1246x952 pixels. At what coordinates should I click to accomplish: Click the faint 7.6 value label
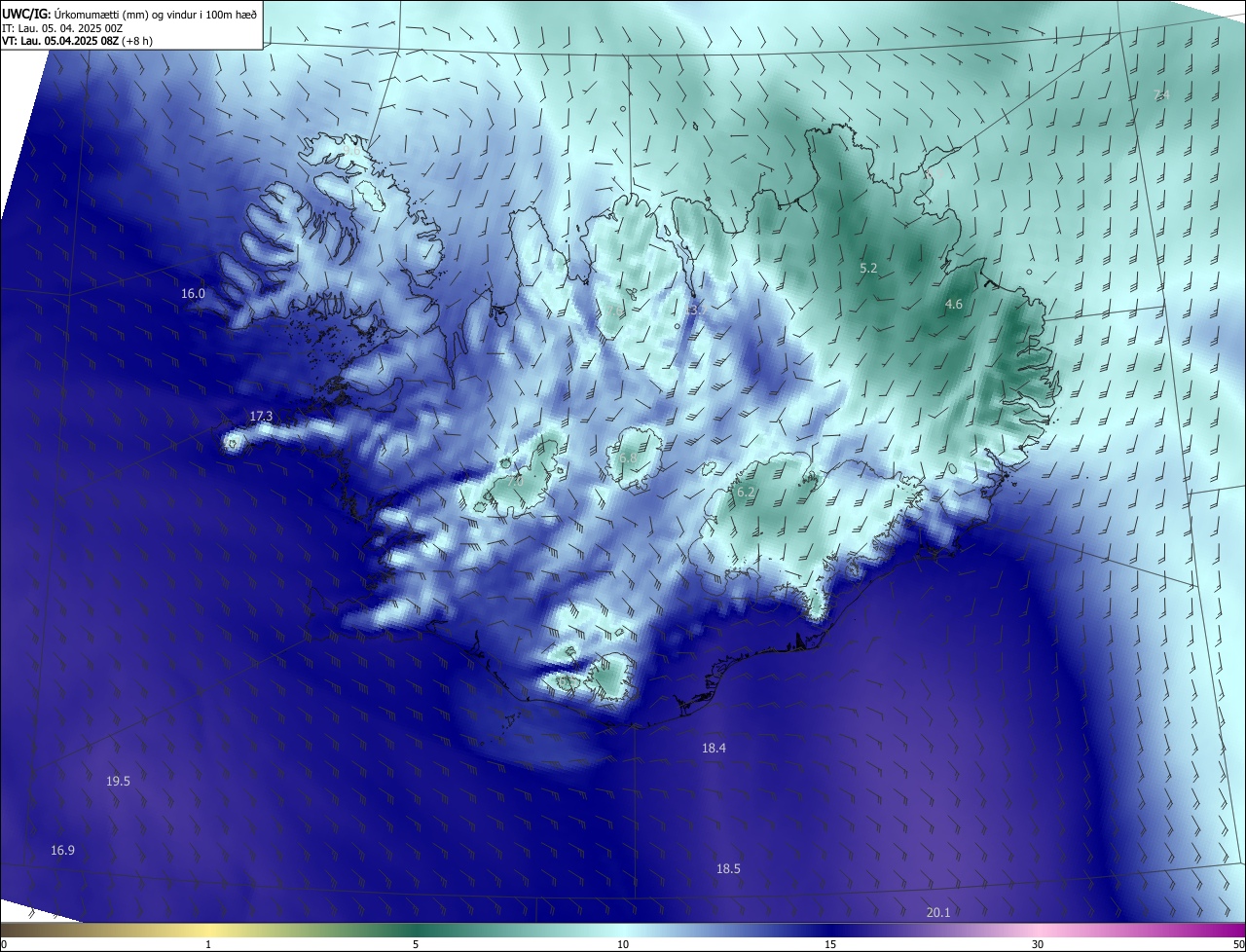[x=615, y=311]
